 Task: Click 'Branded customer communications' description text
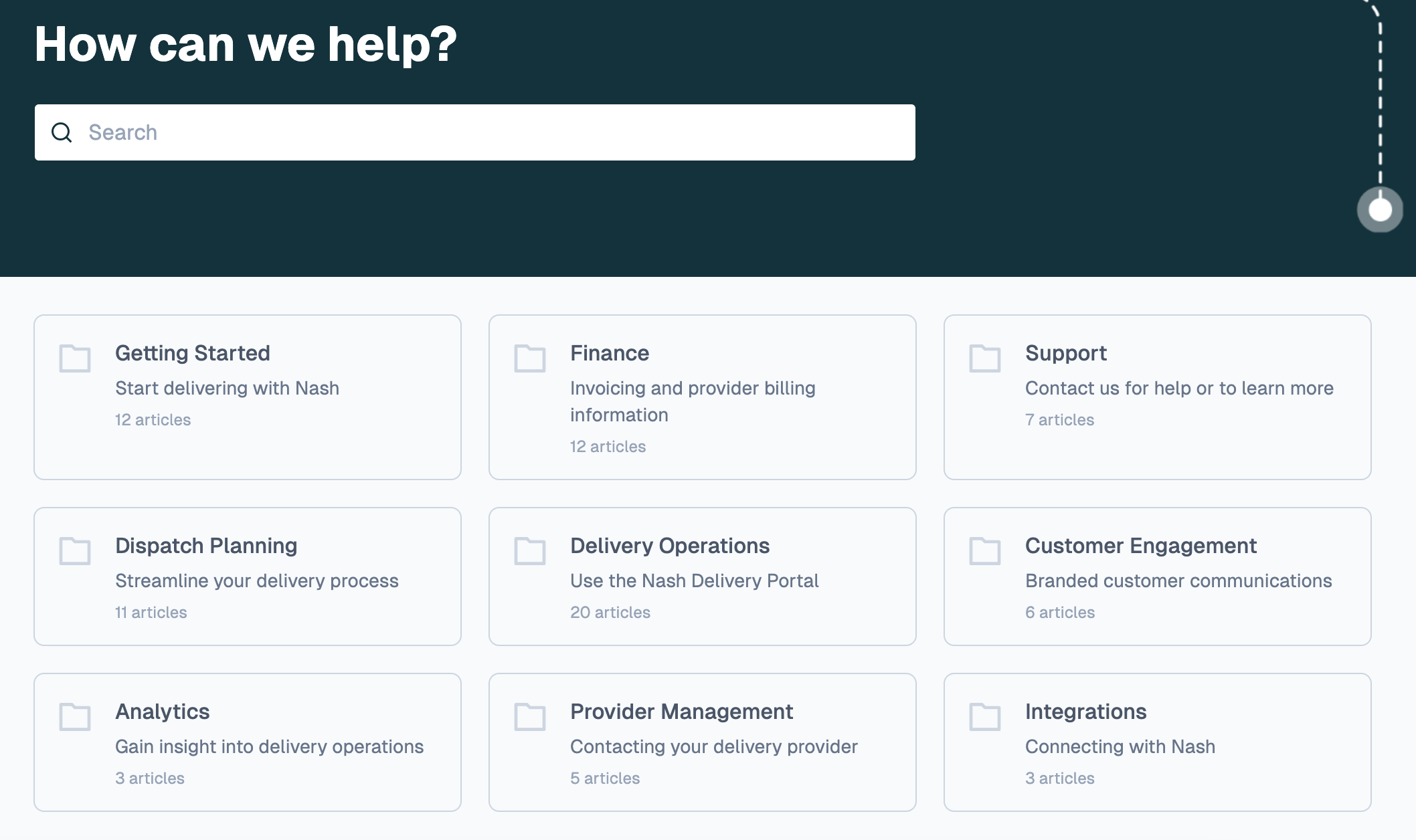coord(1178,581)
